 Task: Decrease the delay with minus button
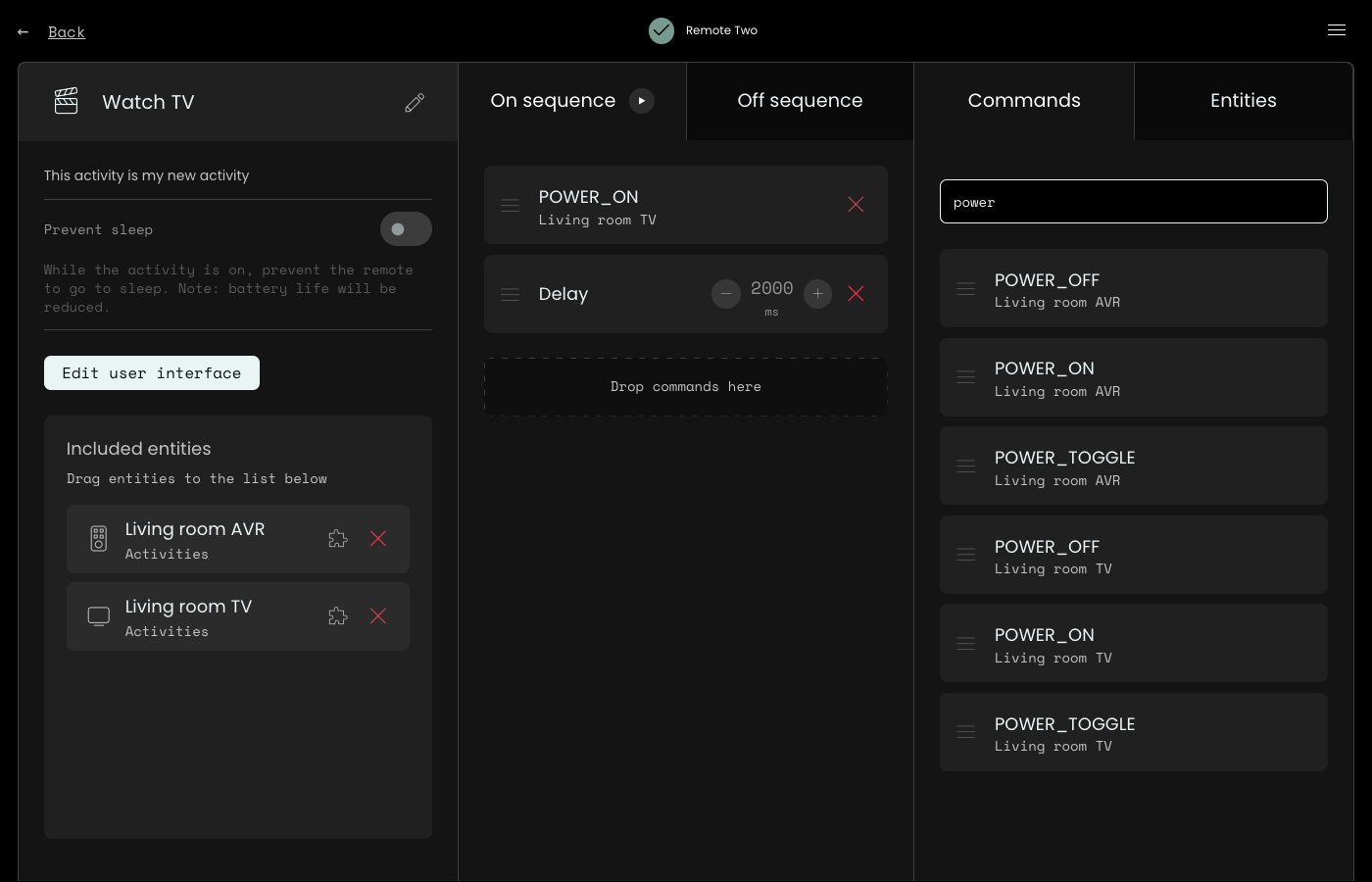(726, 294)
